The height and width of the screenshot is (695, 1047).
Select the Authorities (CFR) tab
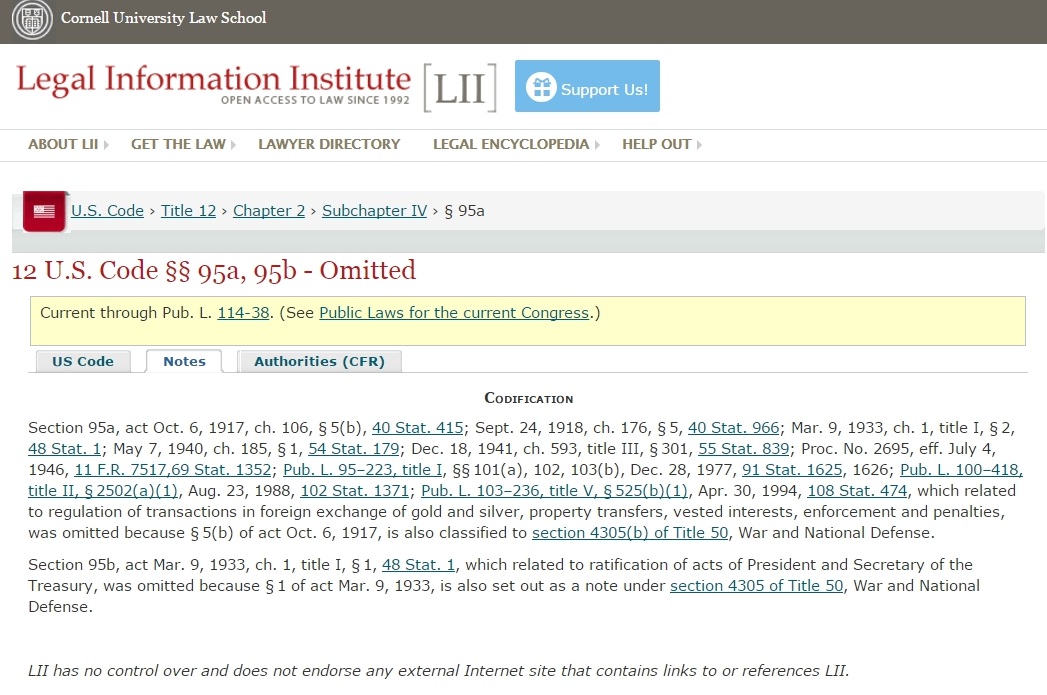[x=319, y=361]
